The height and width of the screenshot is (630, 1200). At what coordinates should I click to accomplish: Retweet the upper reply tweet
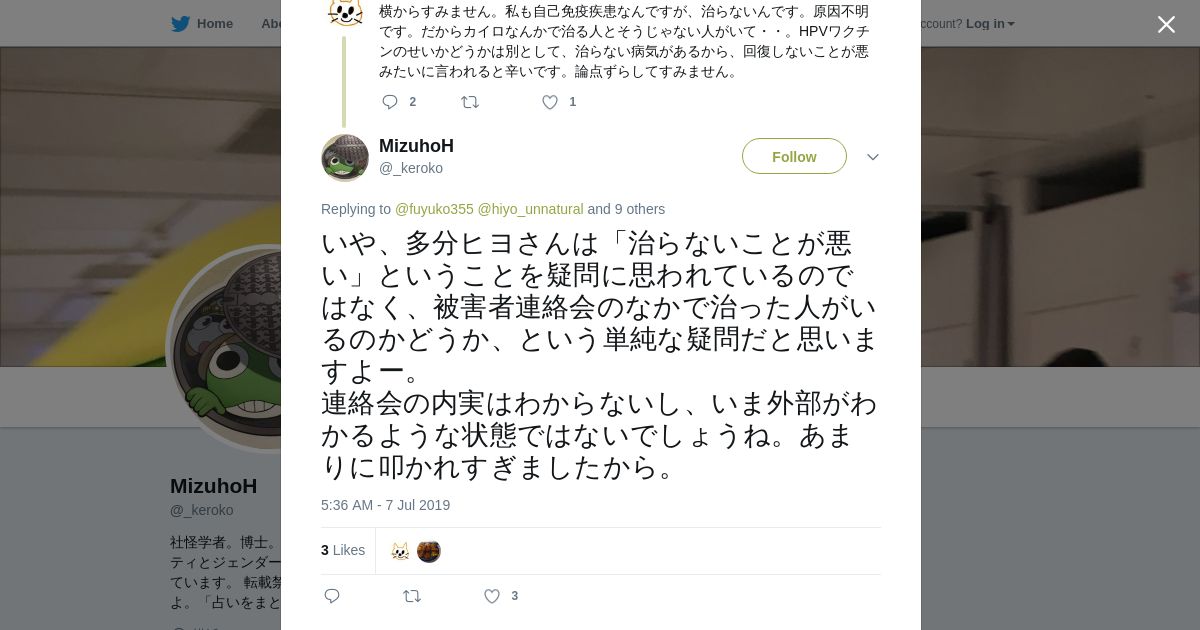[469, 102]
